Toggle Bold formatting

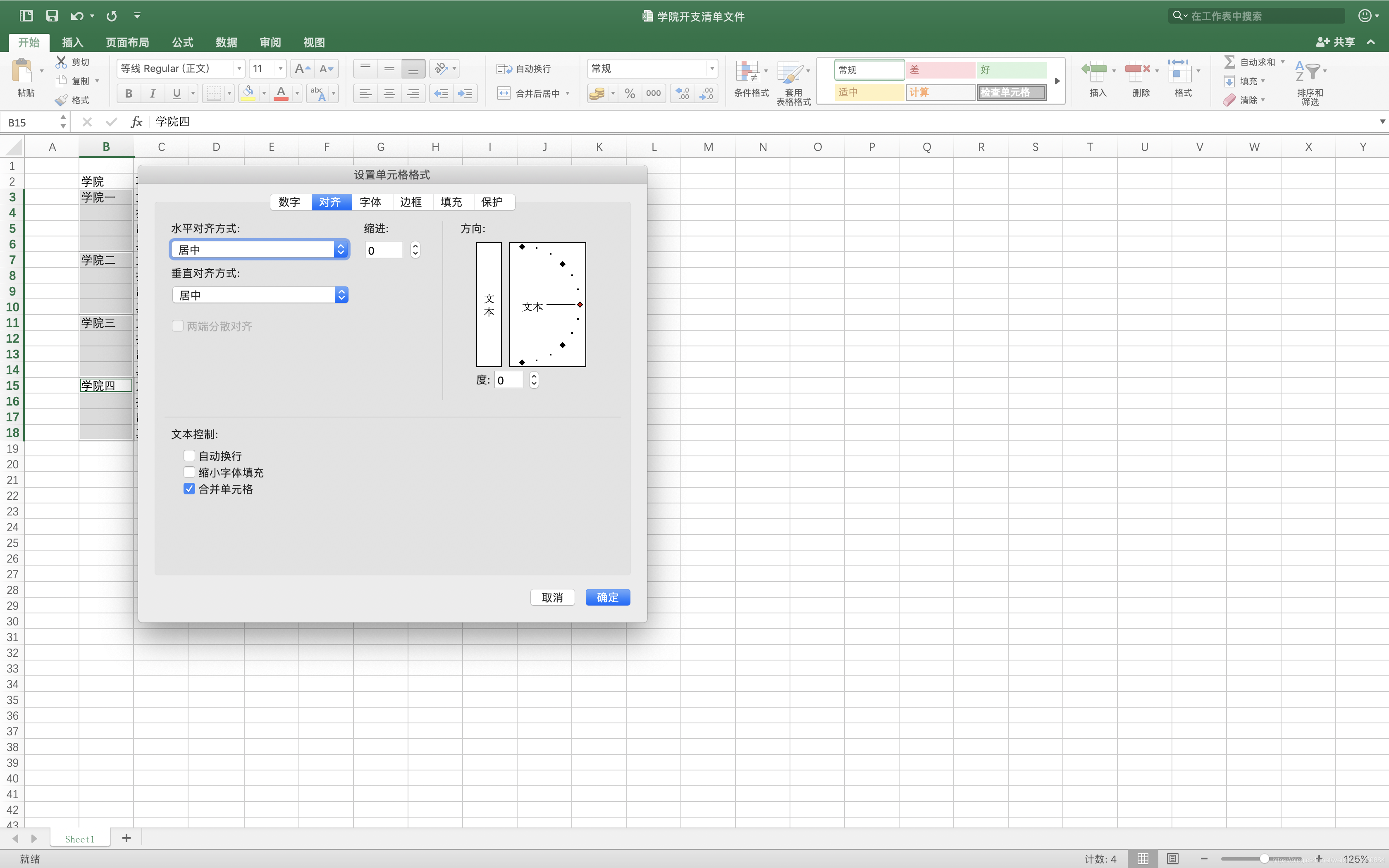click(x=129, y=93)
